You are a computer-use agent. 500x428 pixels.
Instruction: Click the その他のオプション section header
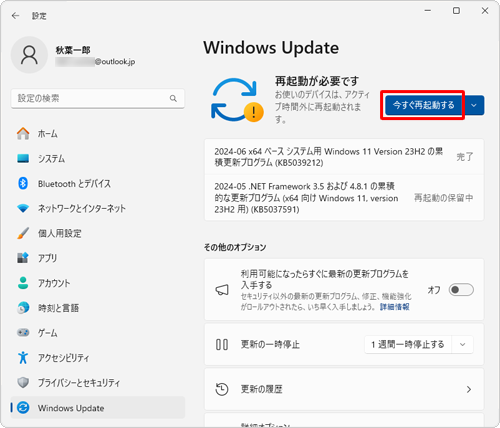[x=235, y=247]
